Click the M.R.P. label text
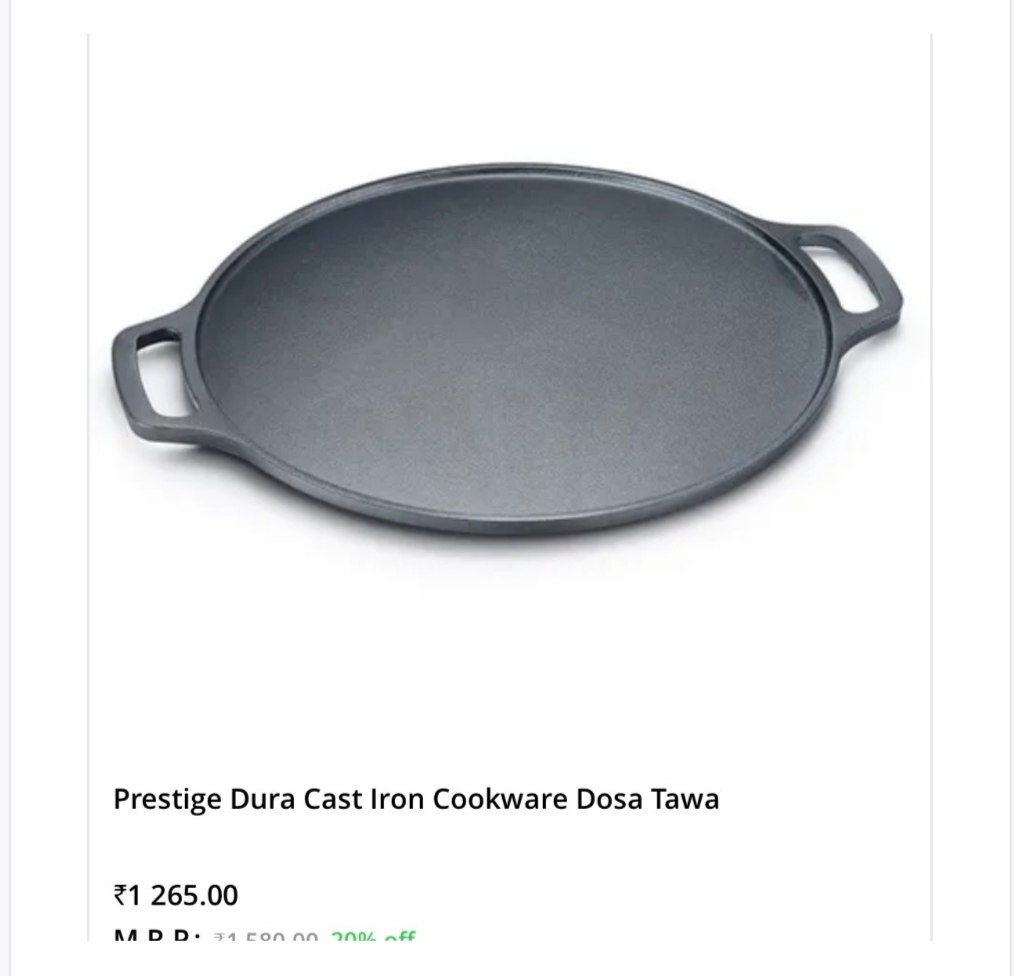The image size is (1014, 976). (x=157, y=935)
